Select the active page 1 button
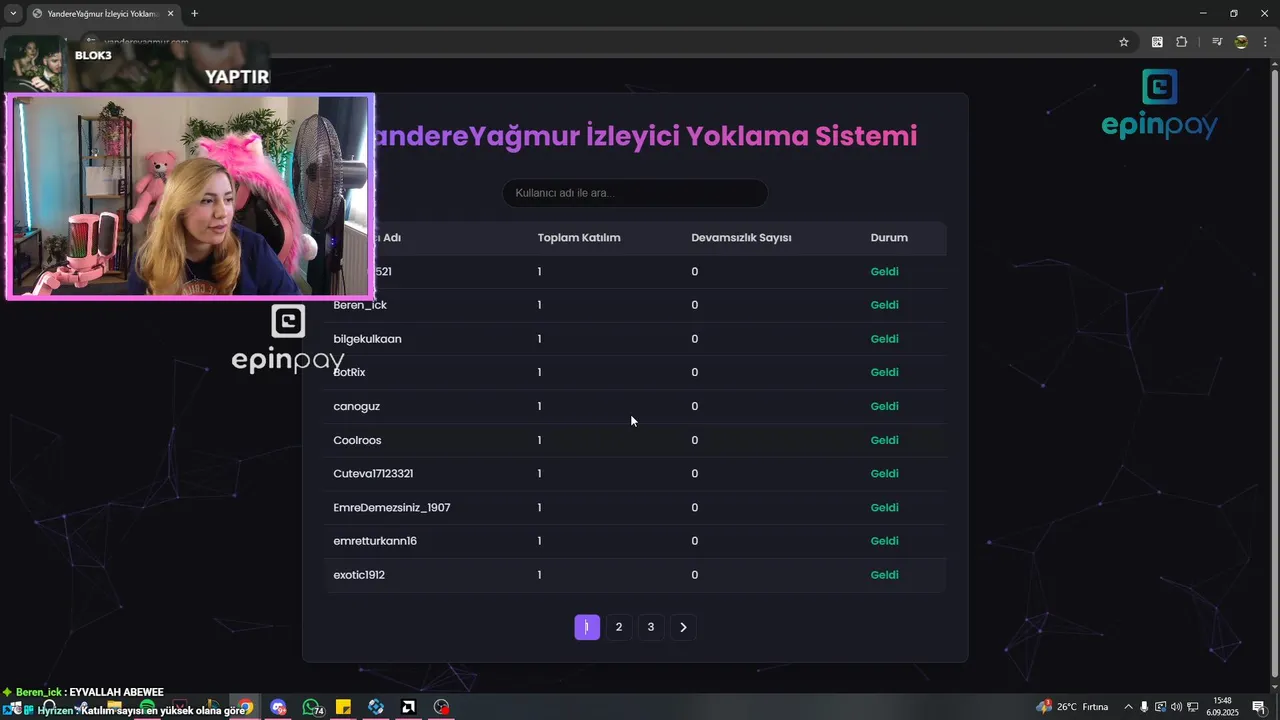This screenshot has height=720, width=1280. pyautogui.click(x=587, y=627)
